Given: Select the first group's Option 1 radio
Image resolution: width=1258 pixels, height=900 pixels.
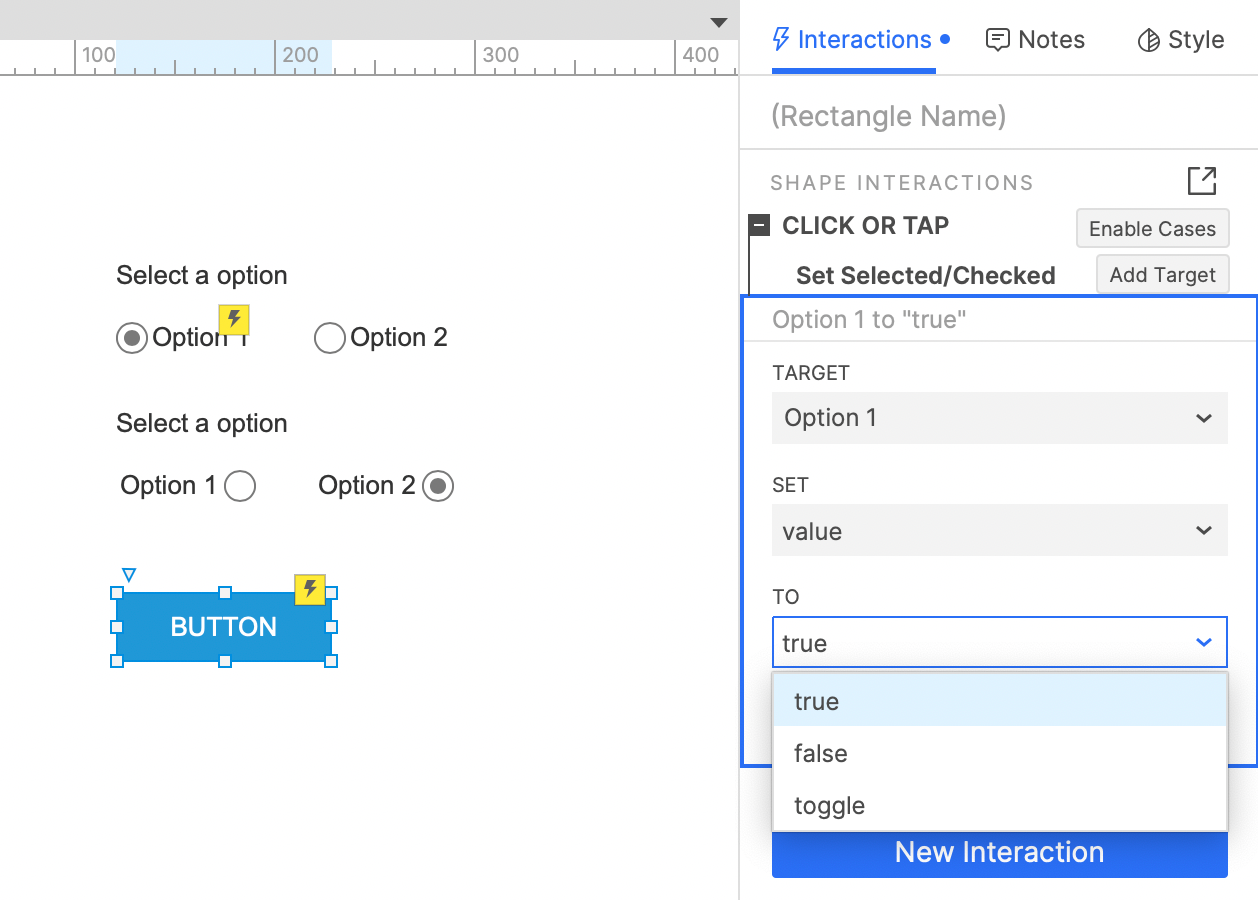Looking at the screenshot, I should 132,338.
